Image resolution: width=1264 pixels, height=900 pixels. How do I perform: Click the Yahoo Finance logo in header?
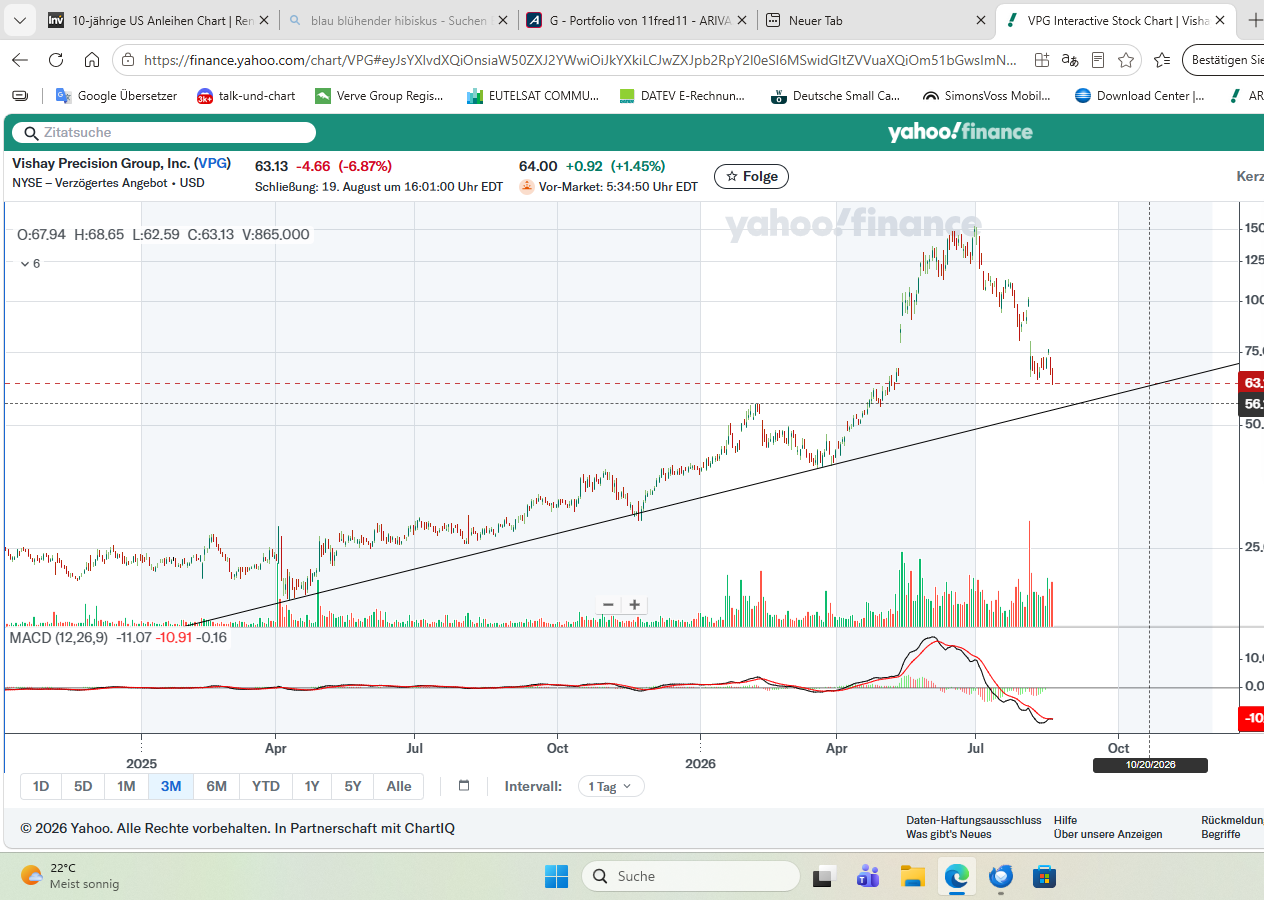click(x=960, y=132)
